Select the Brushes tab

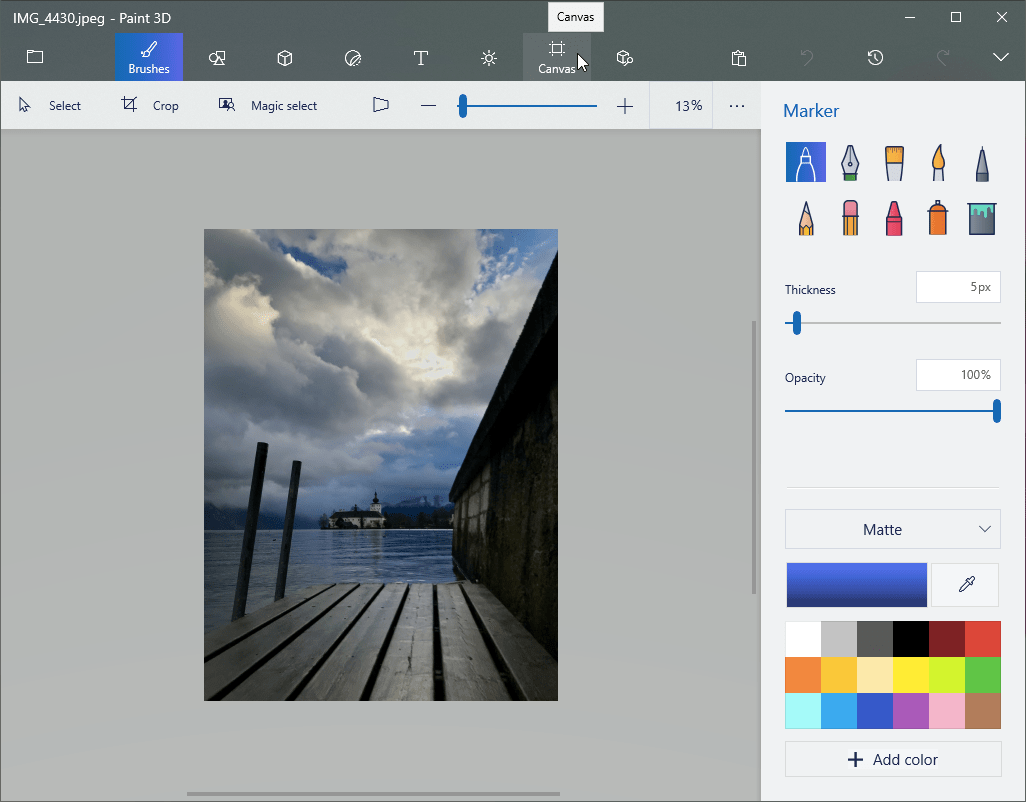(149, 58)
